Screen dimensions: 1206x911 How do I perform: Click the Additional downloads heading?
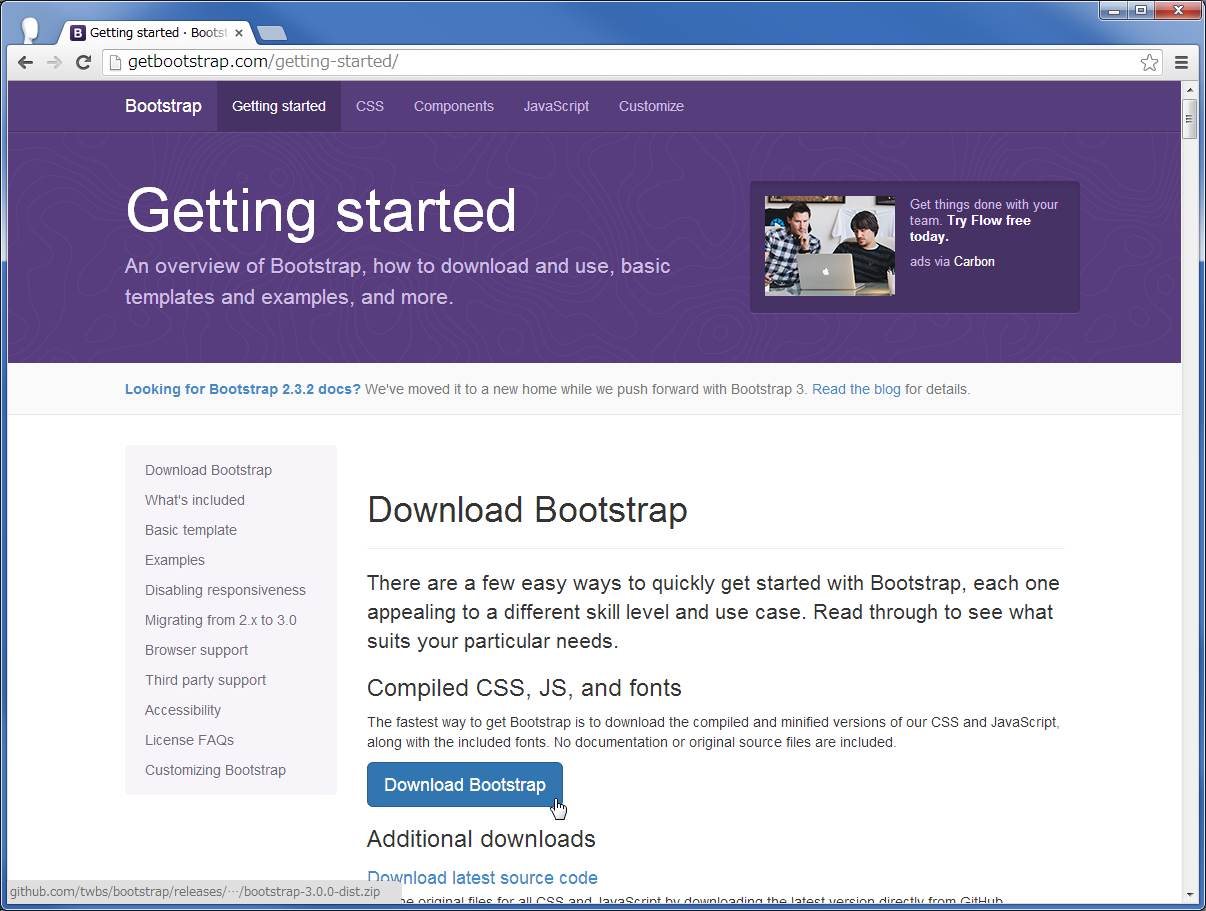481,839
